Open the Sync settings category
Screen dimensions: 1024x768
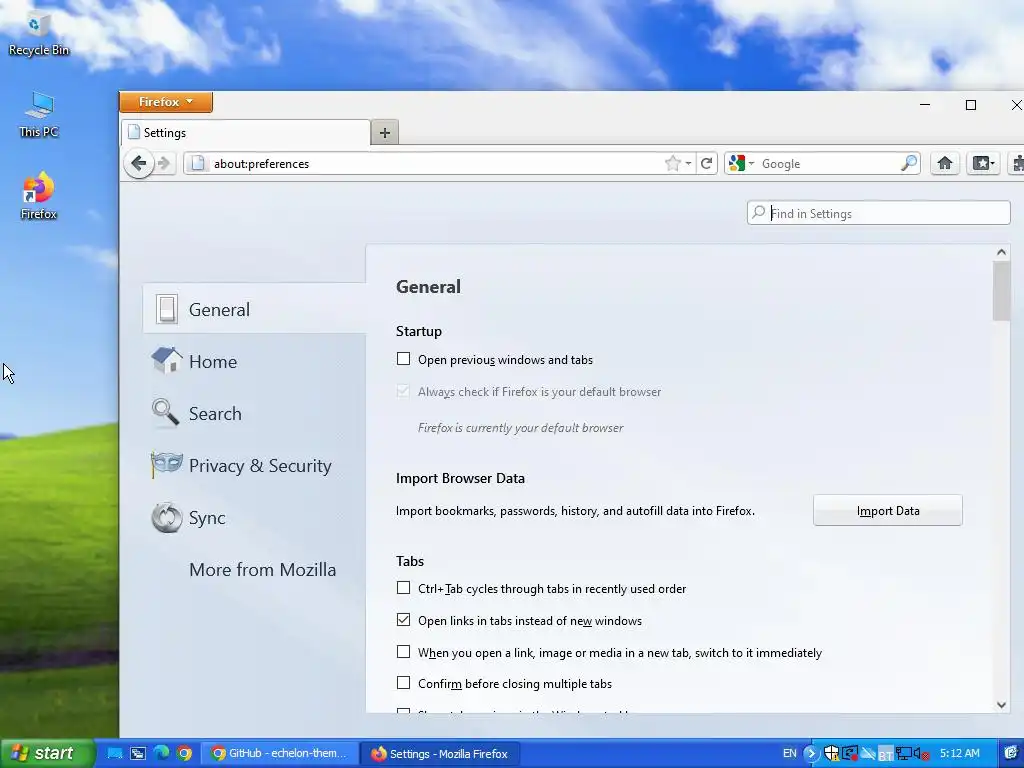(x=254, y=518)
